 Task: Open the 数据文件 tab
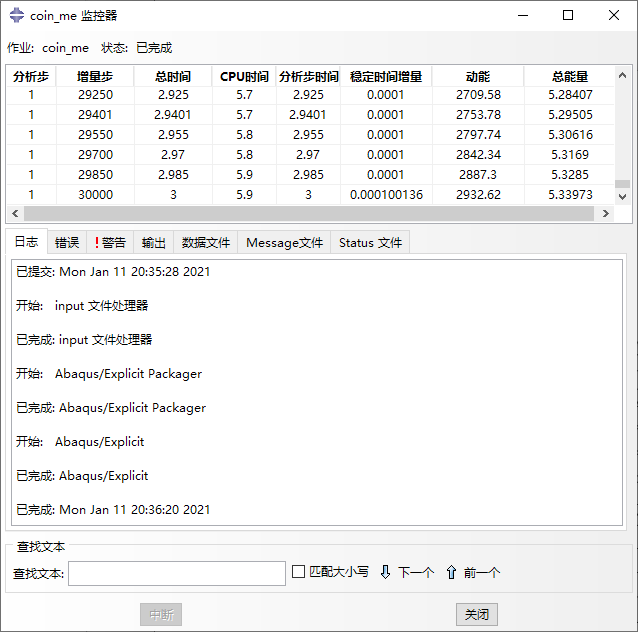[205, 243]
